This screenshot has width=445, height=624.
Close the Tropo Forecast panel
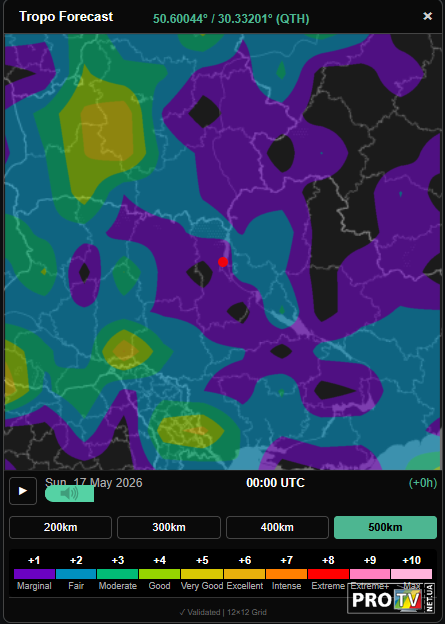click(427, 16)
